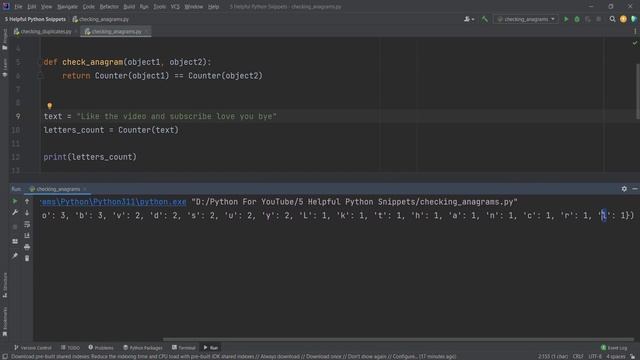This screenshot has width=640, height=360.
Task: Open the Python Packages tool window
Action: click(x=143, y=348)
